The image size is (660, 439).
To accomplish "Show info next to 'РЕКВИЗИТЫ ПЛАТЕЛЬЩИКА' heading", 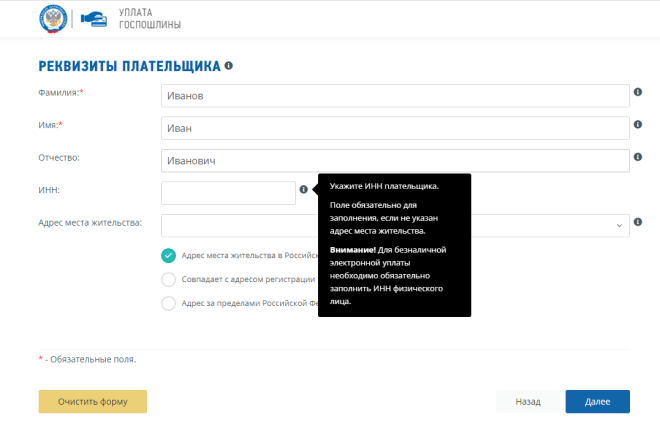I will pyautogui.click(x=229, y=66).
